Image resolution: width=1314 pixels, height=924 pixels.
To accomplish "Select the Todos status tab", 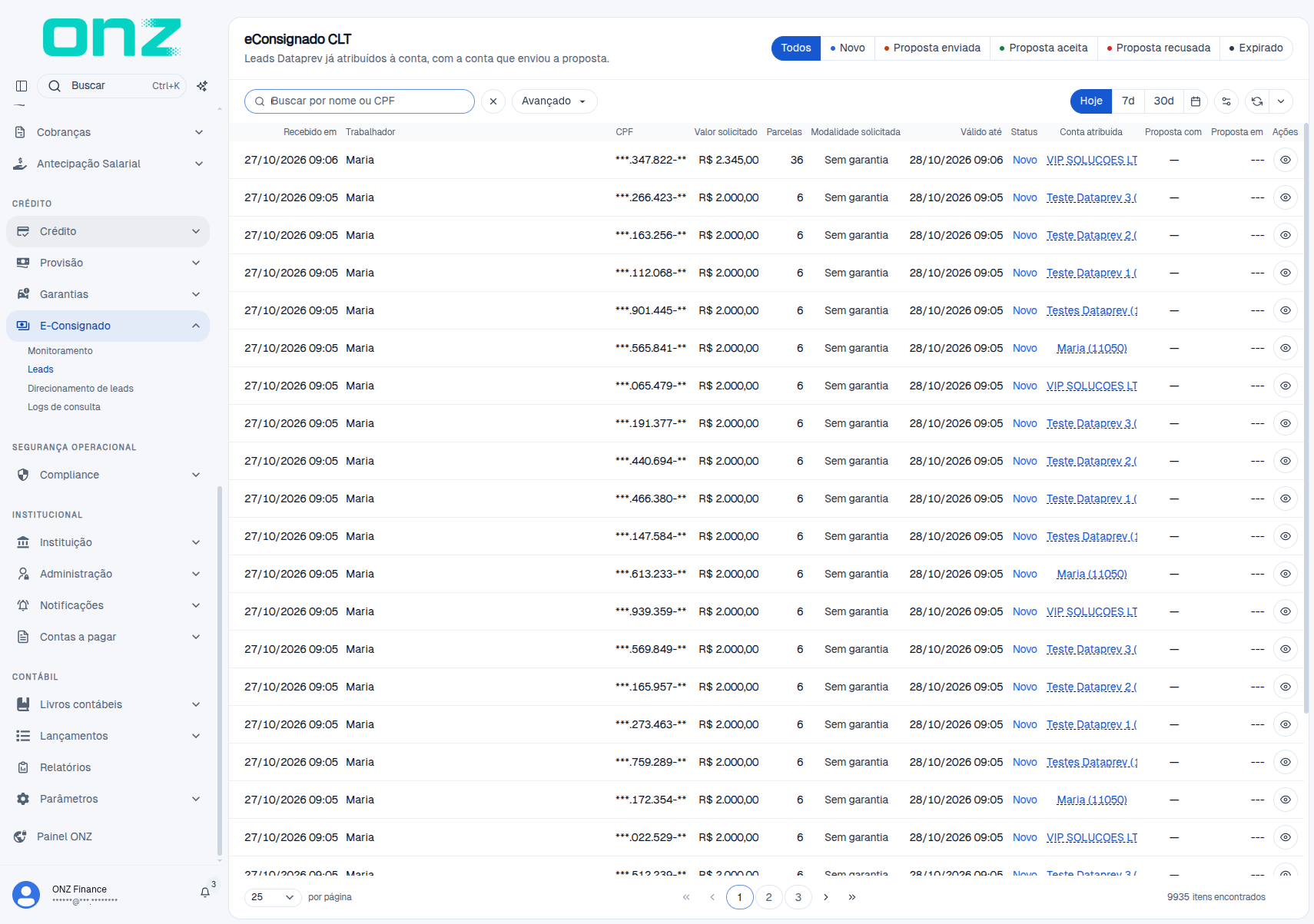I will (796, 48).
